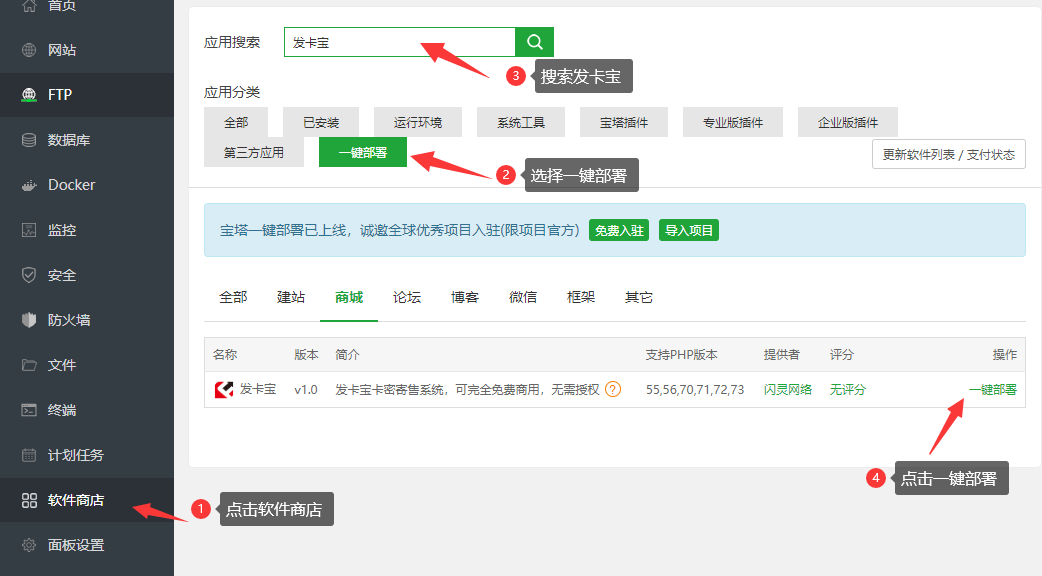The image size is (1042, 576).
Task: Select the 企业版插件 category button
Action: (848, 122)
